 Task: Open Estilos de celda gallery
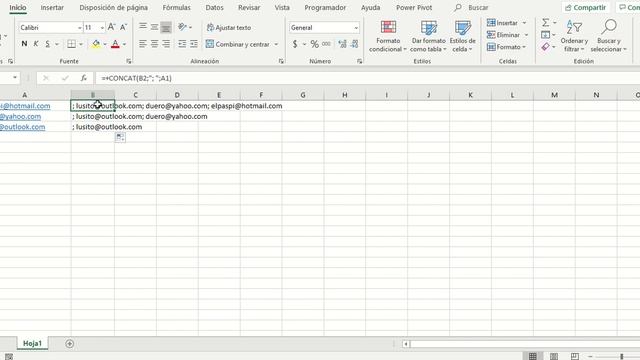click(462, 36)
